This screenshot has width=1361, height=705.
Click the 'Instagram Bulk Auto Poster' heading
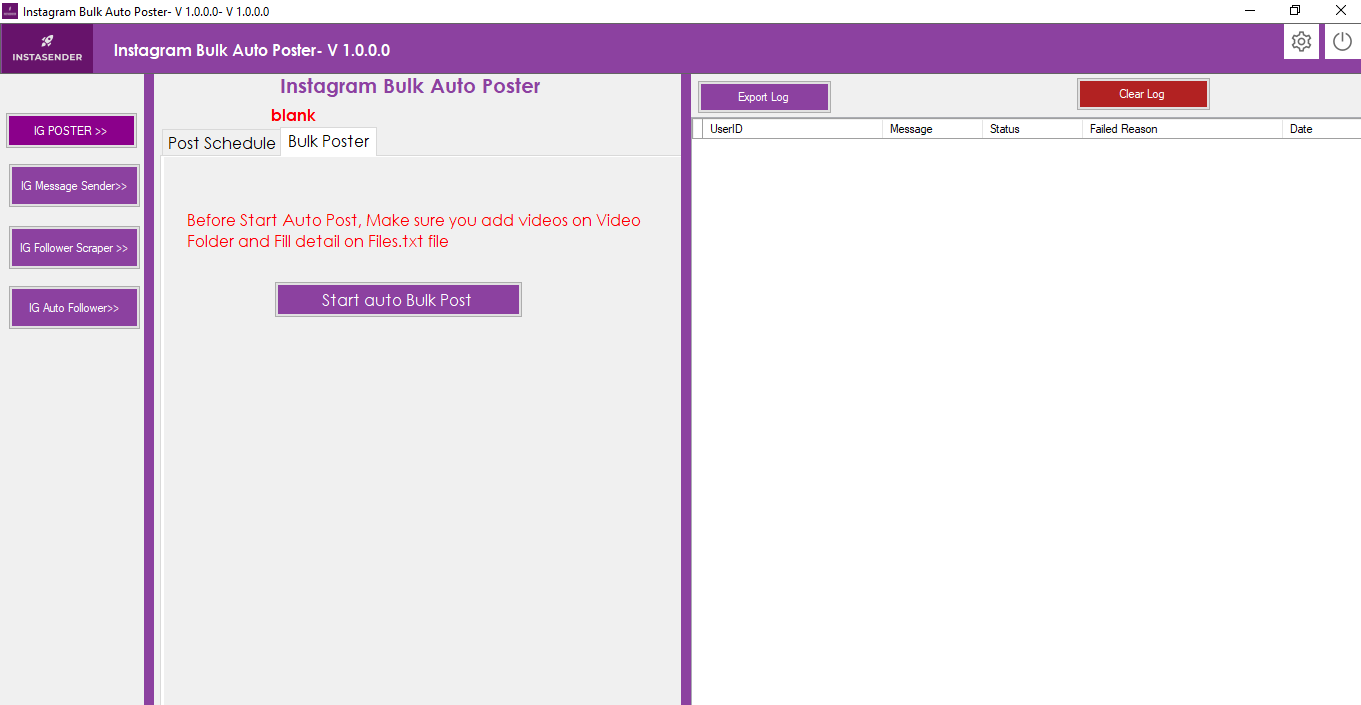point(410,86)
